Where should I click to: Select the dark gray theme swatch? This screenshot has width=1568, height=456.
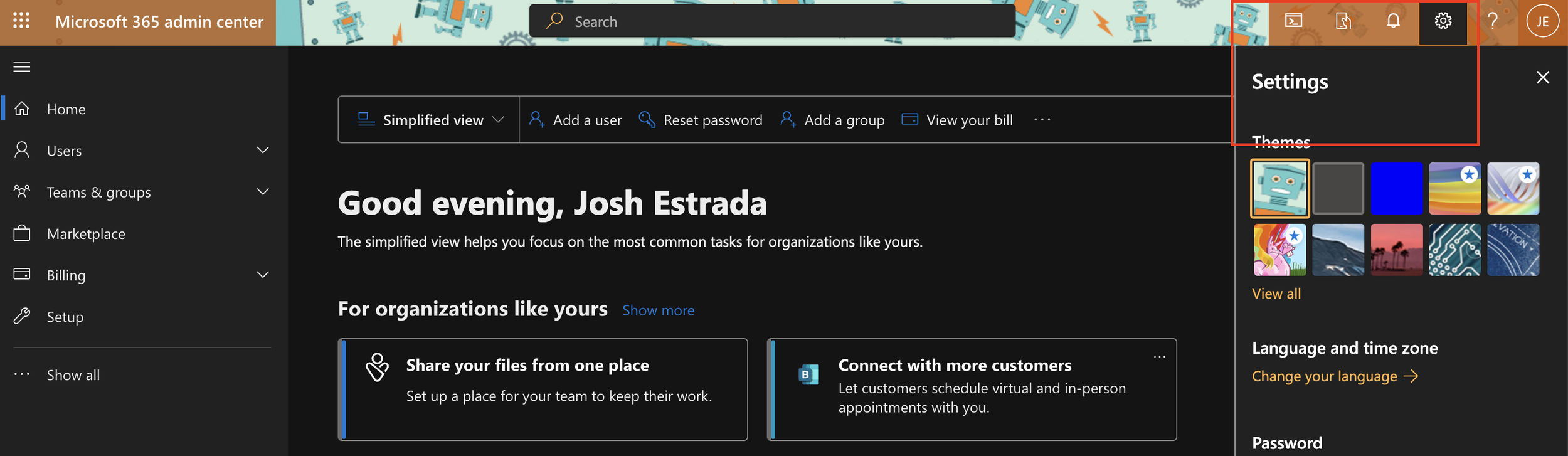1338,188
